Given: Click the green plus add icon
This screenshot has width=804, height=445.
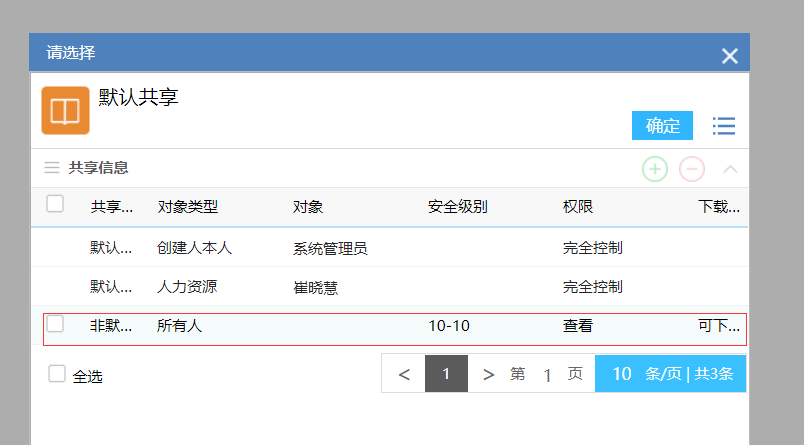Looking at the screenshot, I should [x=655, y=169].
